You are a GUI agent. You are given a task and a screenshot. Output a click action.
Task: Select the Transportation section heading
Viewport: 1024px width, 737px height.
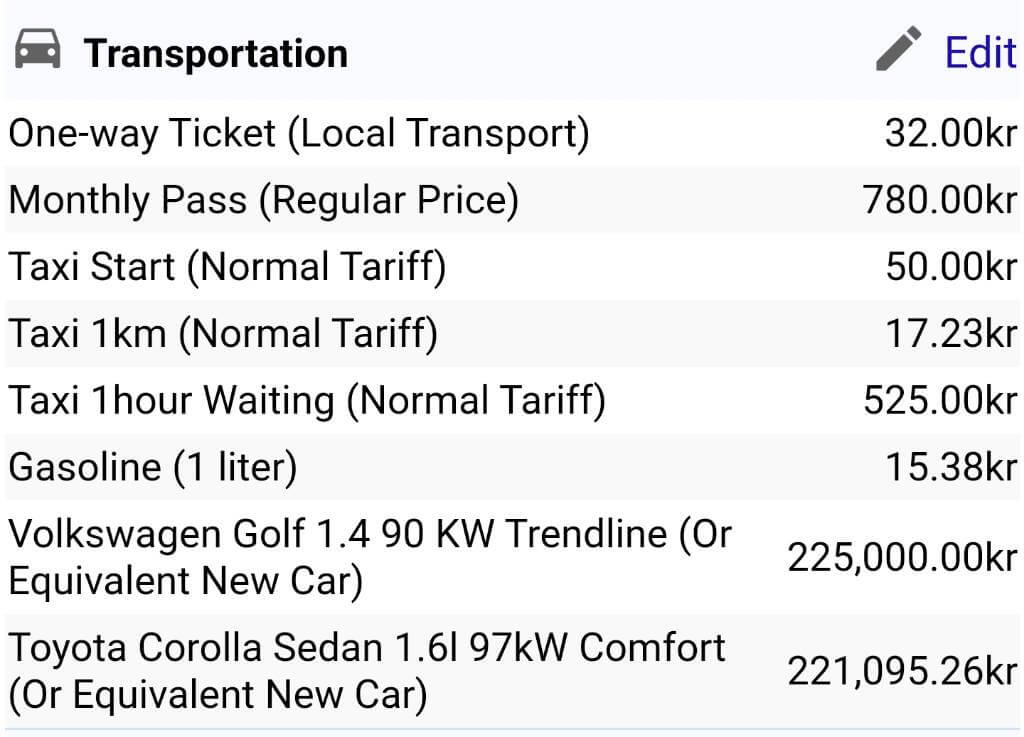[216, 53]
